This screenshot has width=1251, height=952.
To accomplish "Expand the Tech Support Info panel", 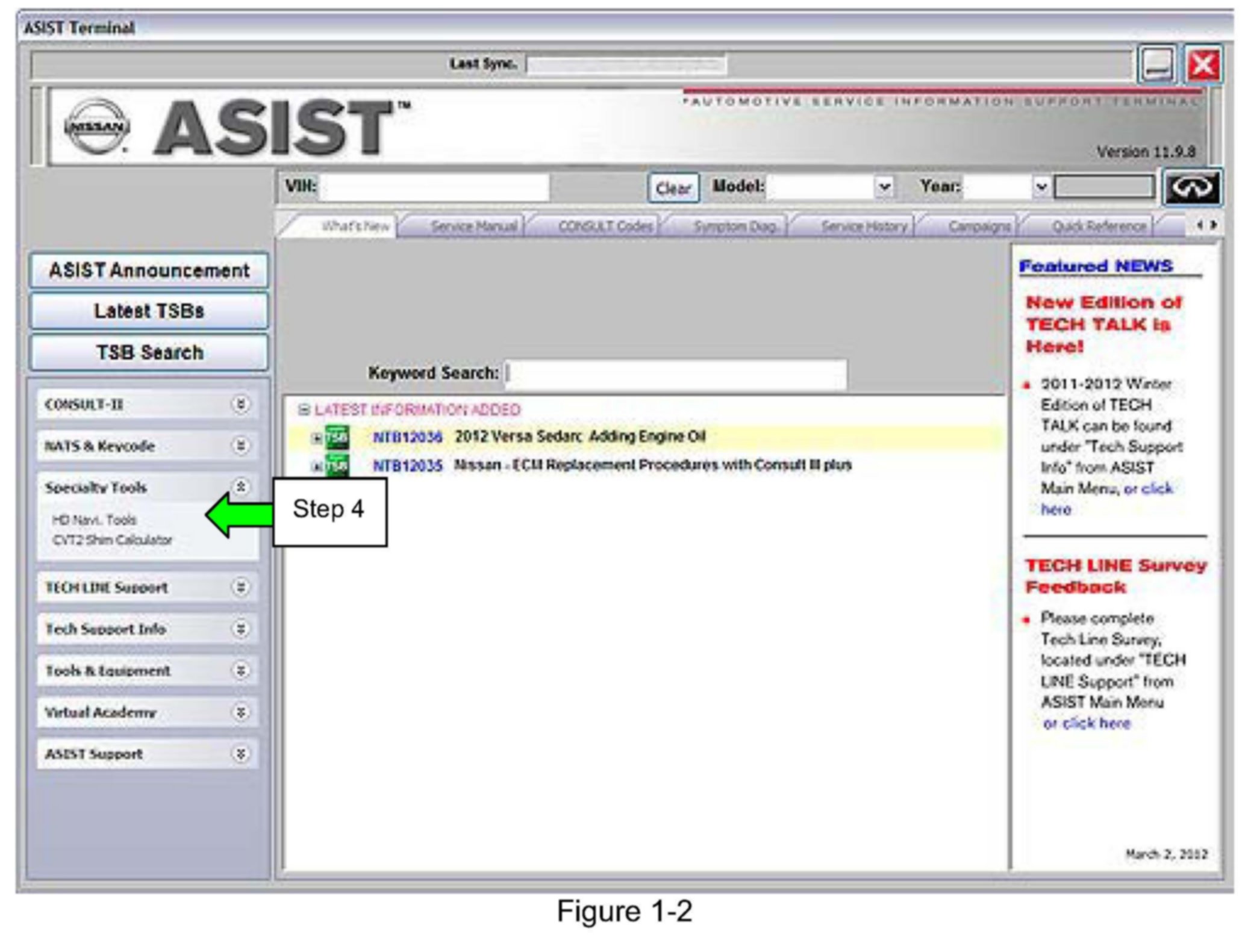I will point(240,629).
